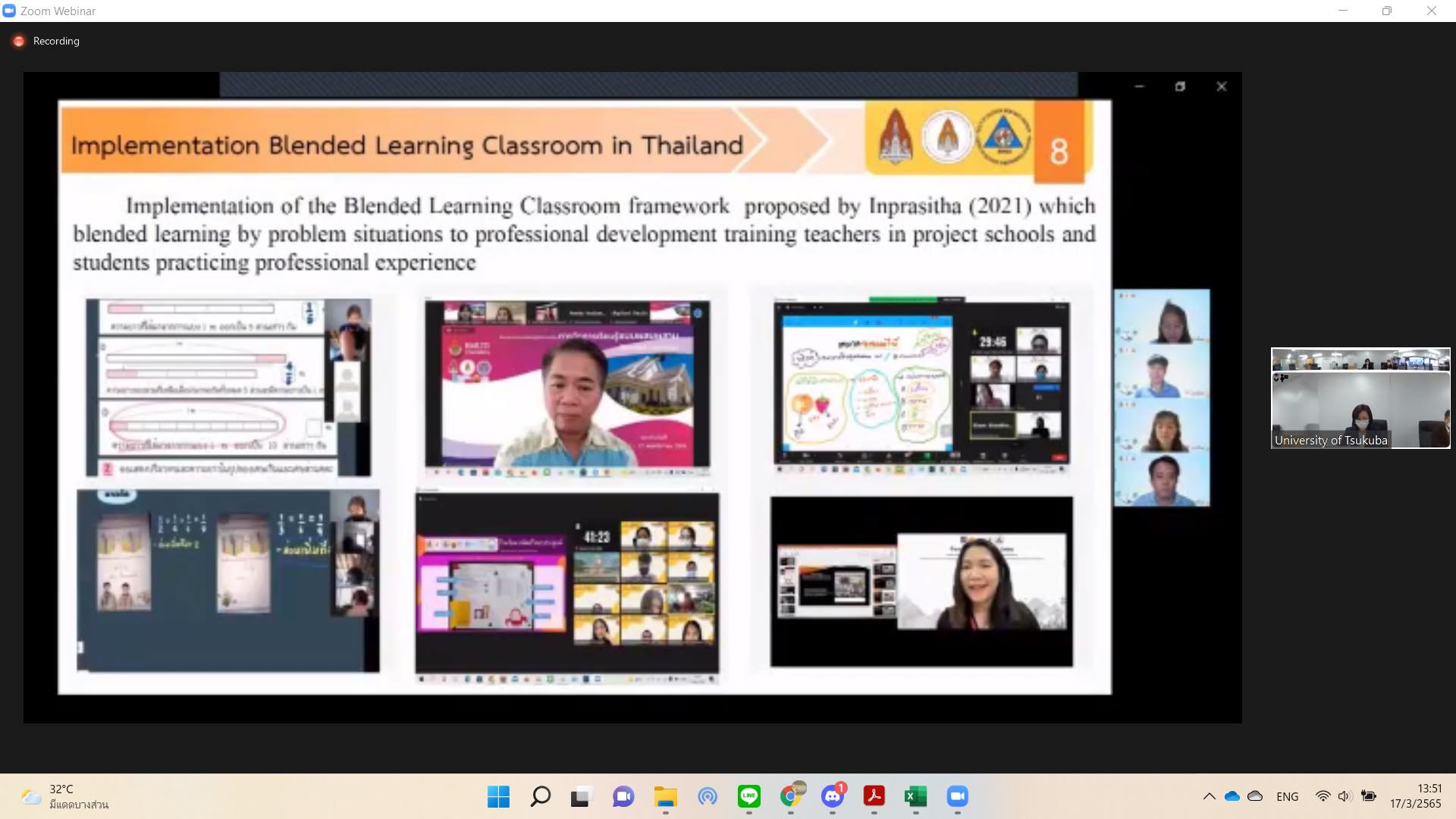Switch to Adobe Acrobat Reader
The height and width of the screenshot is (819, 1456).
point(874,796)
